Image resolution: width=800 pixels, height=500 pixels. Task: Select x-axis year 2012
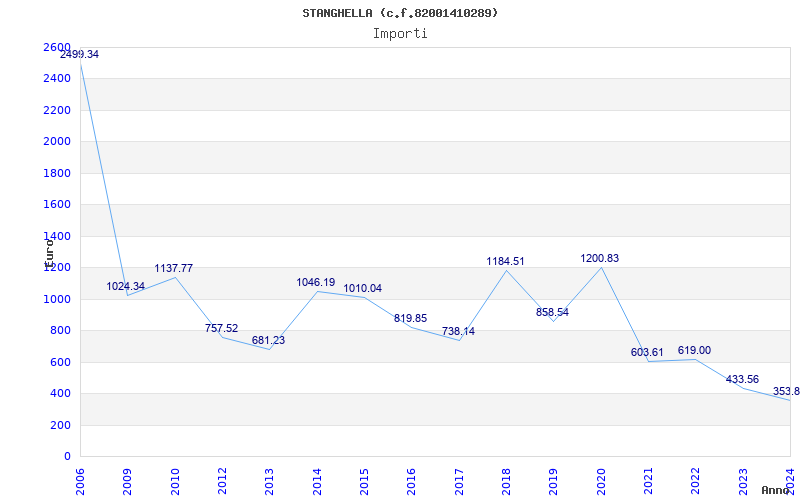(x=222, y=481)
